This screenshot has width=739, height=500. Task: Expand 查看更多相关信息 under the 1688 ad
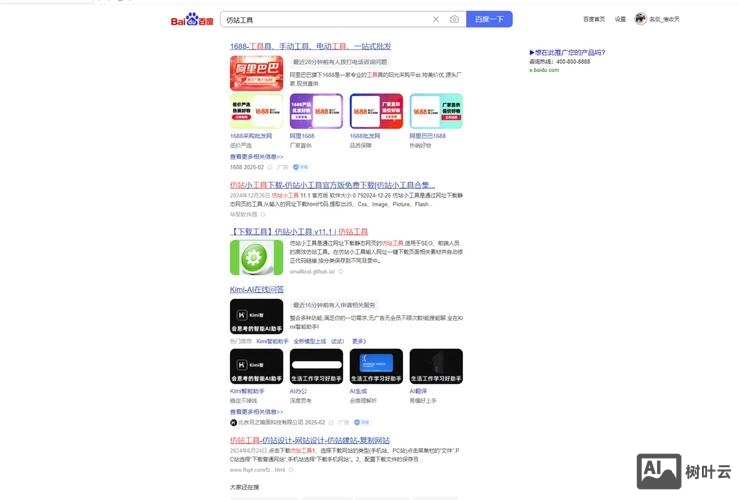256,157
